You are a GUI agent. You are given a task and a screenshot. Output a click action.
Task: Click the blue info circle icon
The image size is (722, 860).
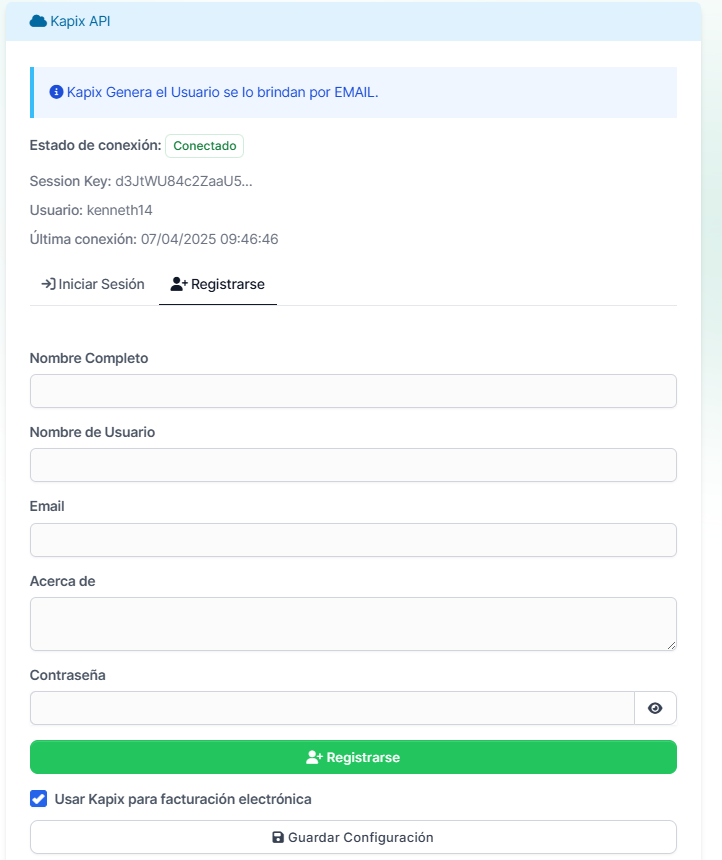click(56, 92)
